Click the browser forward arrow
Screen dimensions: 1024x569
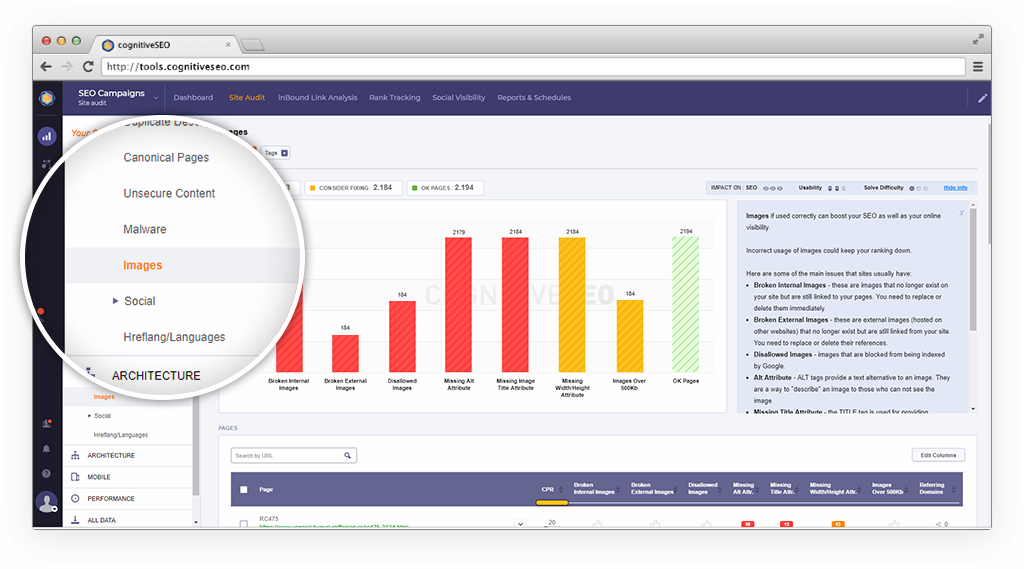point(67,67)
